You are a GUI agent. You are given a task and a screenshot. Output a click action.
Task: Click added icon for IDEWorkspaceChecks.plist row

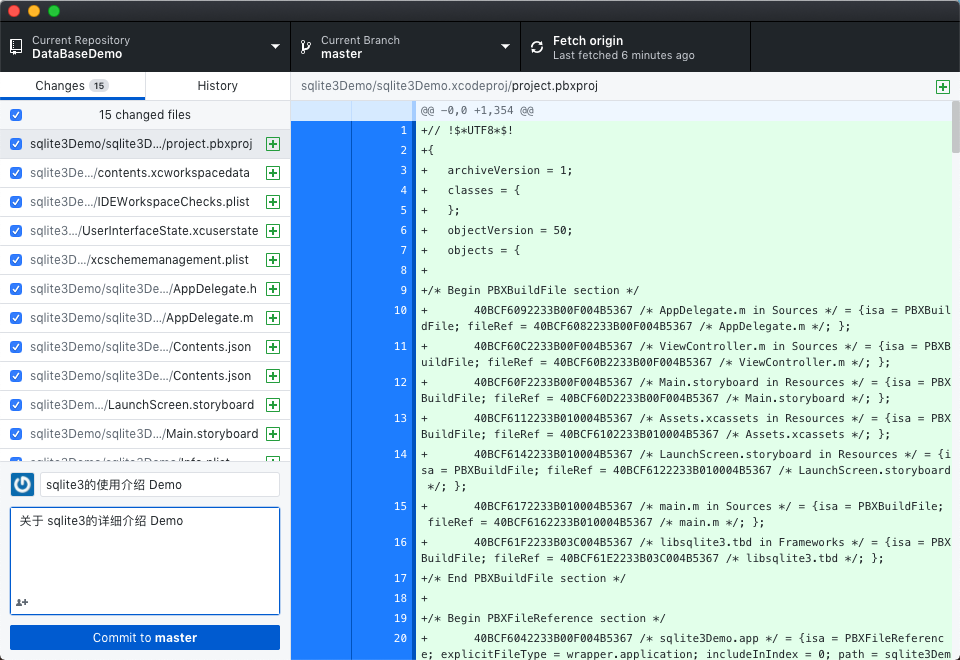pos(273,202)
